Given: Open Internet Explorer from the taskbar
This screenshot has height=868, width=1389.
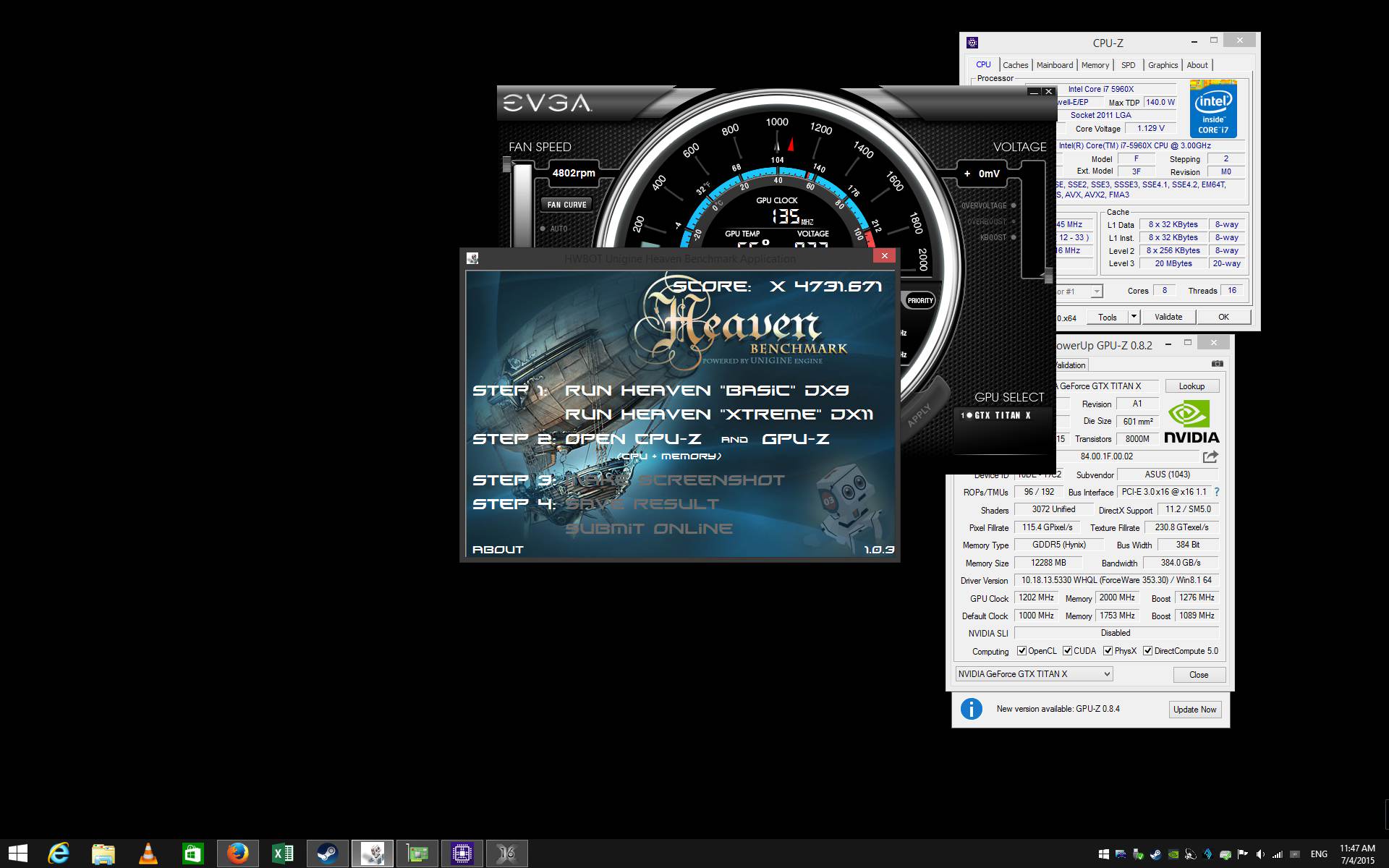Looking at the screenshot, I should (x=58, y=854).
